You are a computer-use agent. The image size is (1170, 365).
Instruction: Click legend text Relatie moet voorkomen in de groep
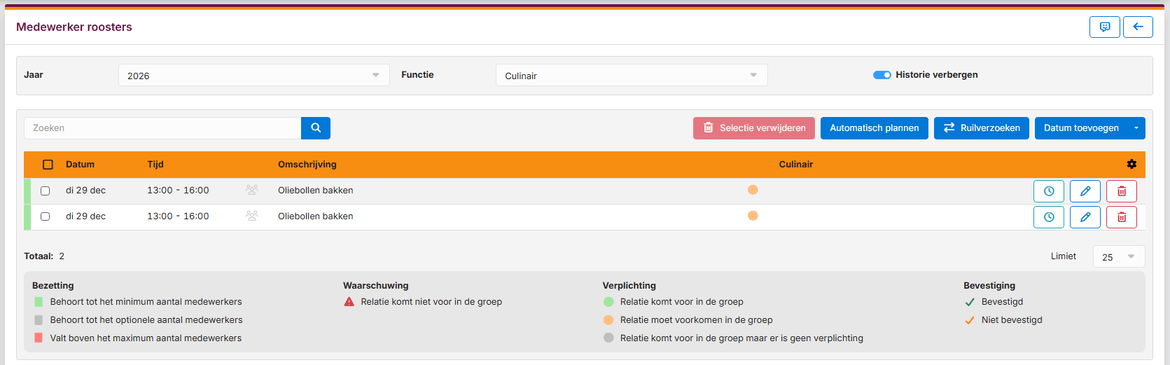pyautogui.click(x=695, y=320)
